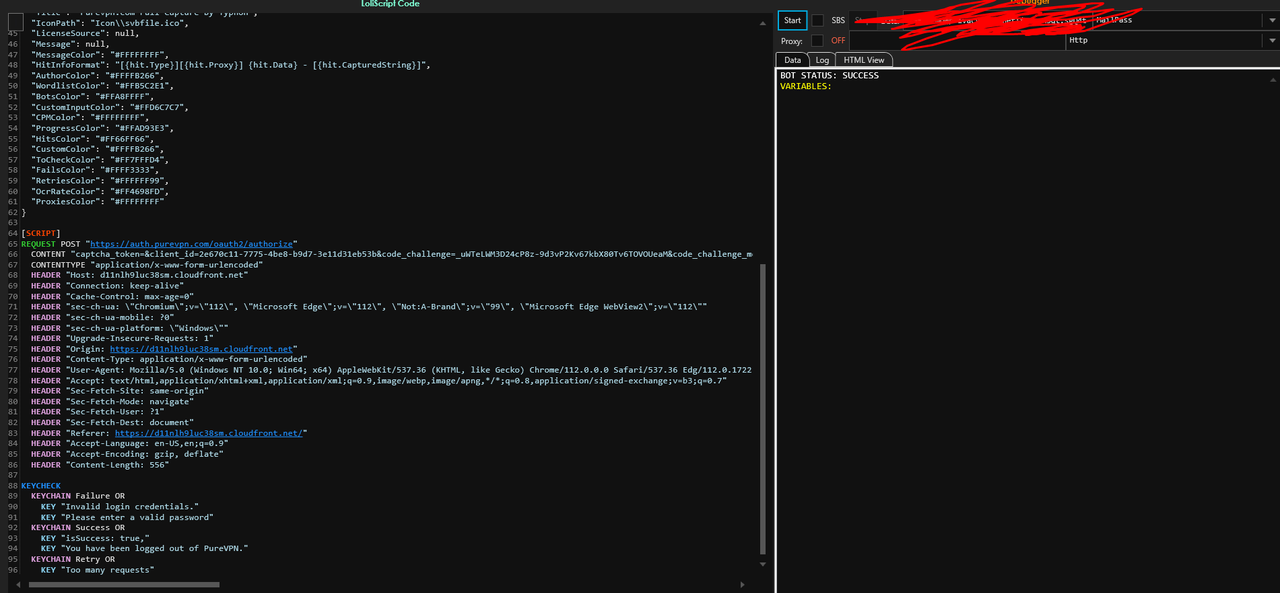This screenshot has width=1280, height=593.
Task: Enable the SBS step-by-step checkbox
Action: [817, 20]
